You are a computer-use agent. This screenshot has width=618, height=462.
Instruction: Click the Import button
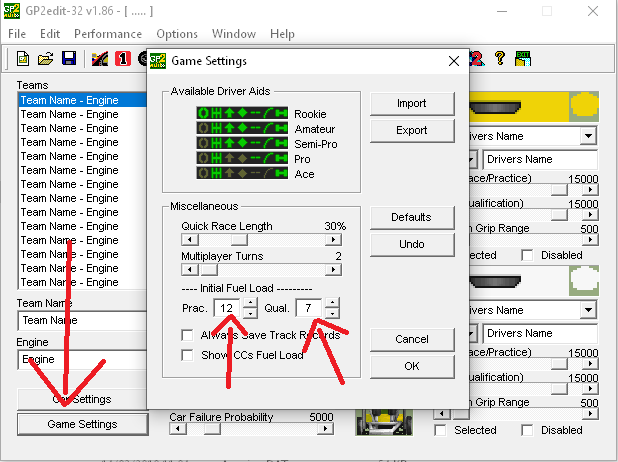coord(411,103)
